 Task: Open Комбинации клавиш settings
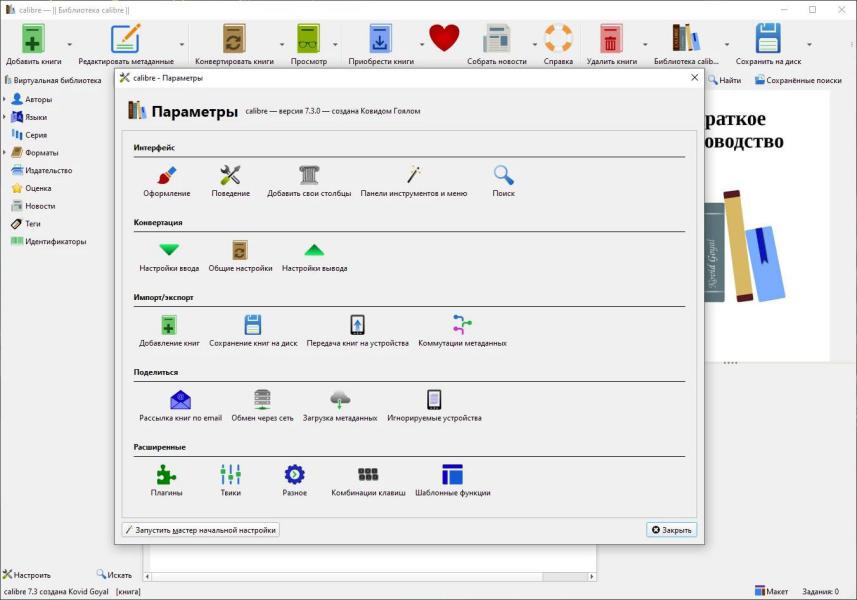tap(368, 481)
